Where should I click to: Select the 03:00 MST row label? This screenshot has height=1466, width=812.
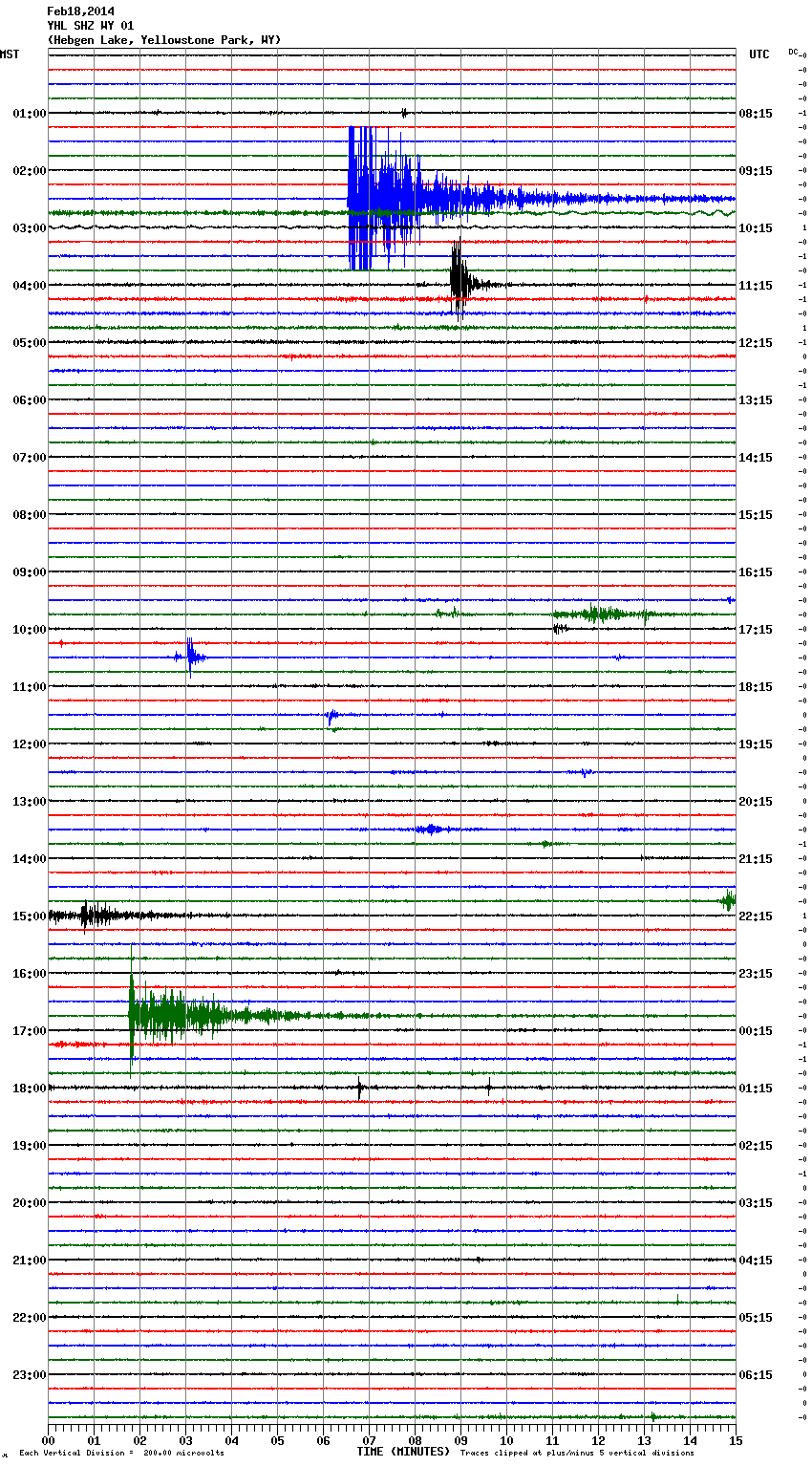tap(30, 228)
